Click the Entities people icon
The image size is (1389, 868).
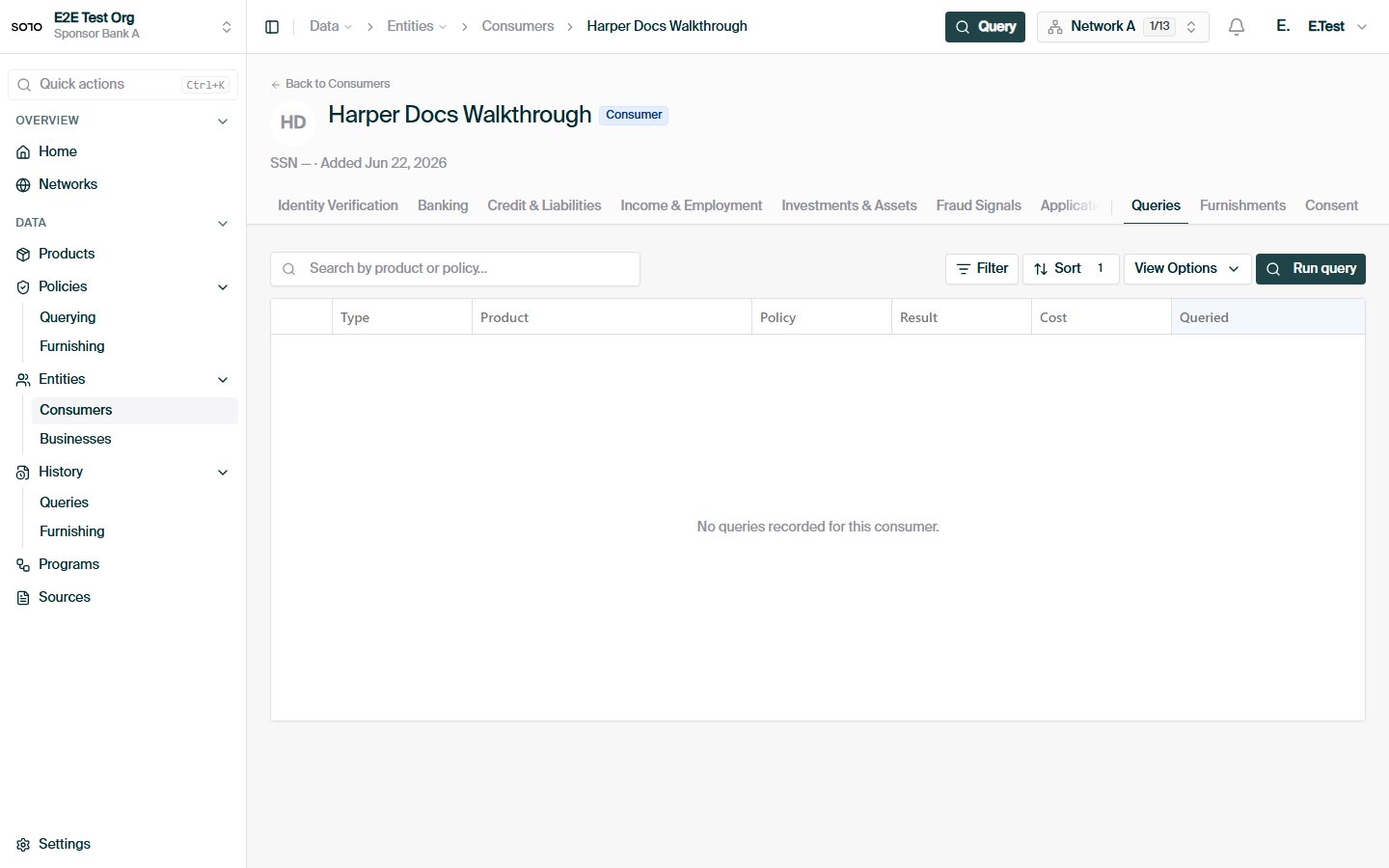23,380
